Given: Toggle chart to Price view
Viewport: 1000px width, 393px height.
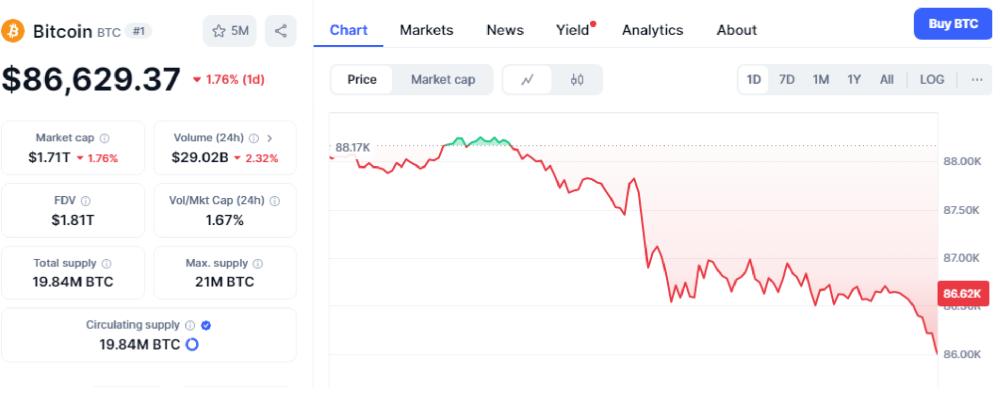Looking at the screenshot, I should [362, 80].
